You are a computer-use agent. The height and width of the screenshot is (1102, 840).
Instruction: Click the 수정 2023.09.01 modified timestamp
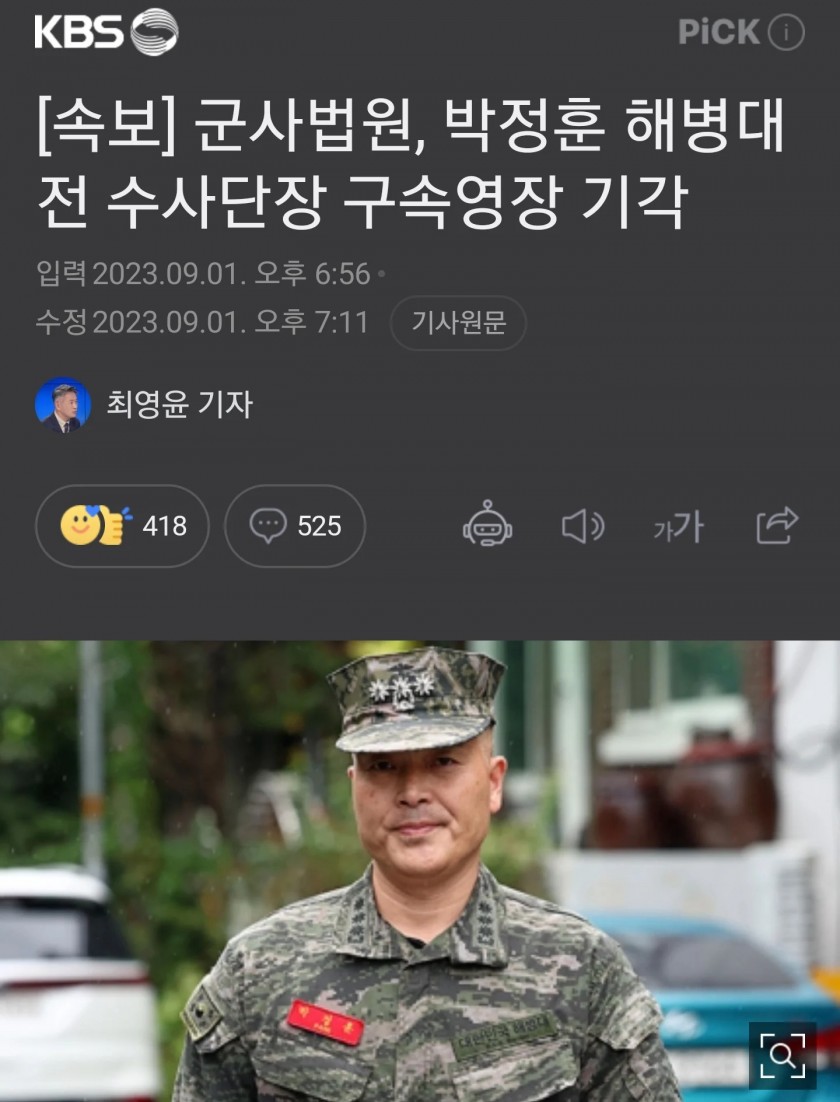(202, 323)
